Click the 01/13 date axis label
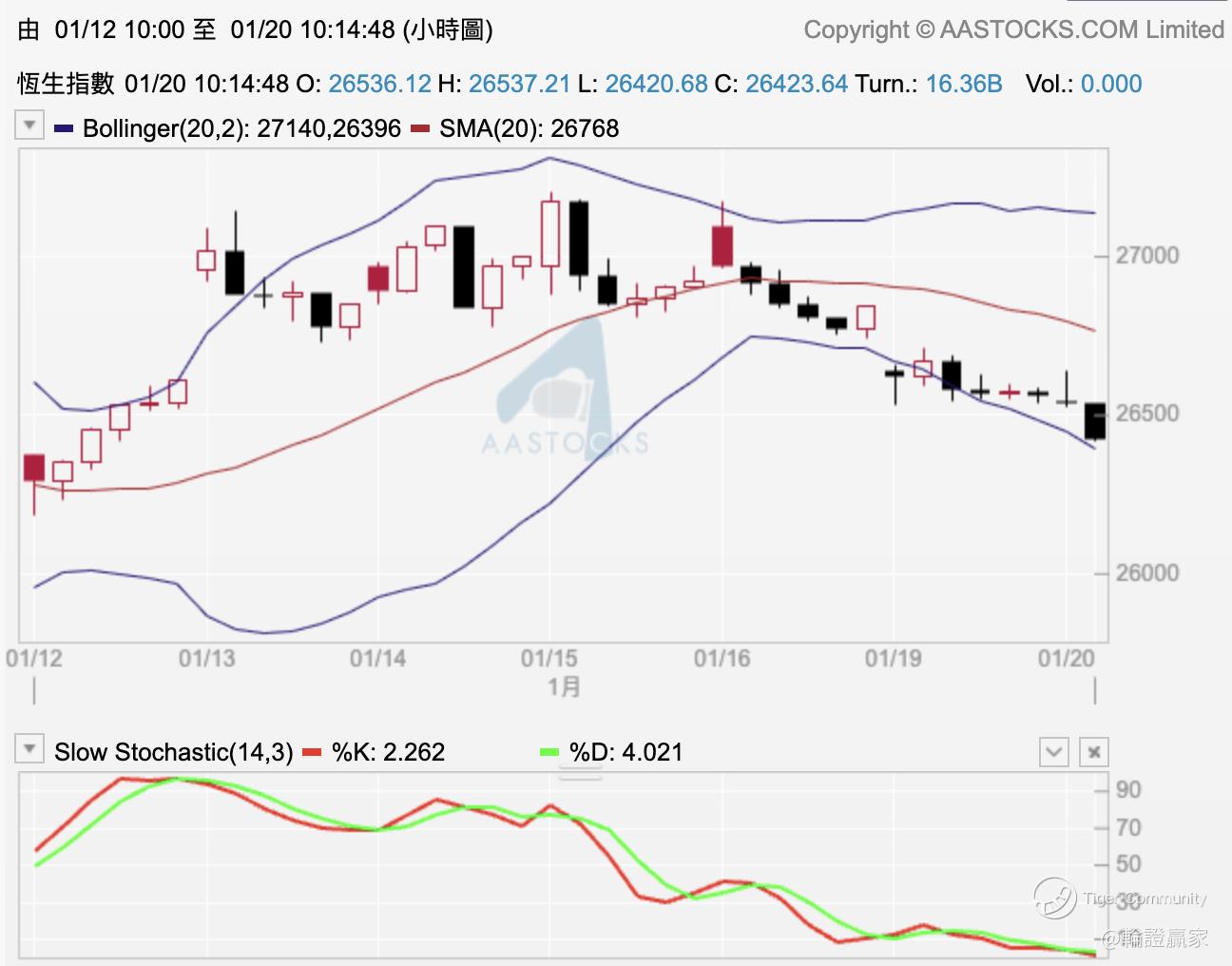 206,658
